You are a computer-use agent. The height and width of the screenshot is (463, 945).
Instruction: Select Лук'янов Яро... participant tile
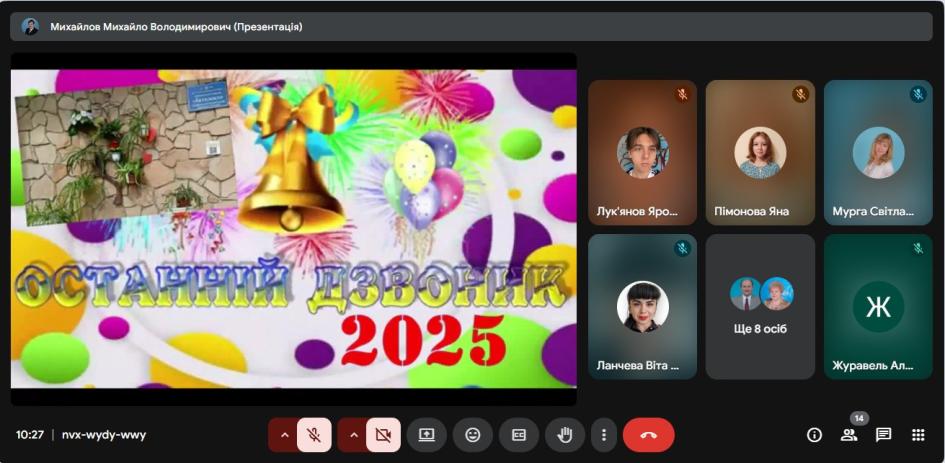[642, 153]
